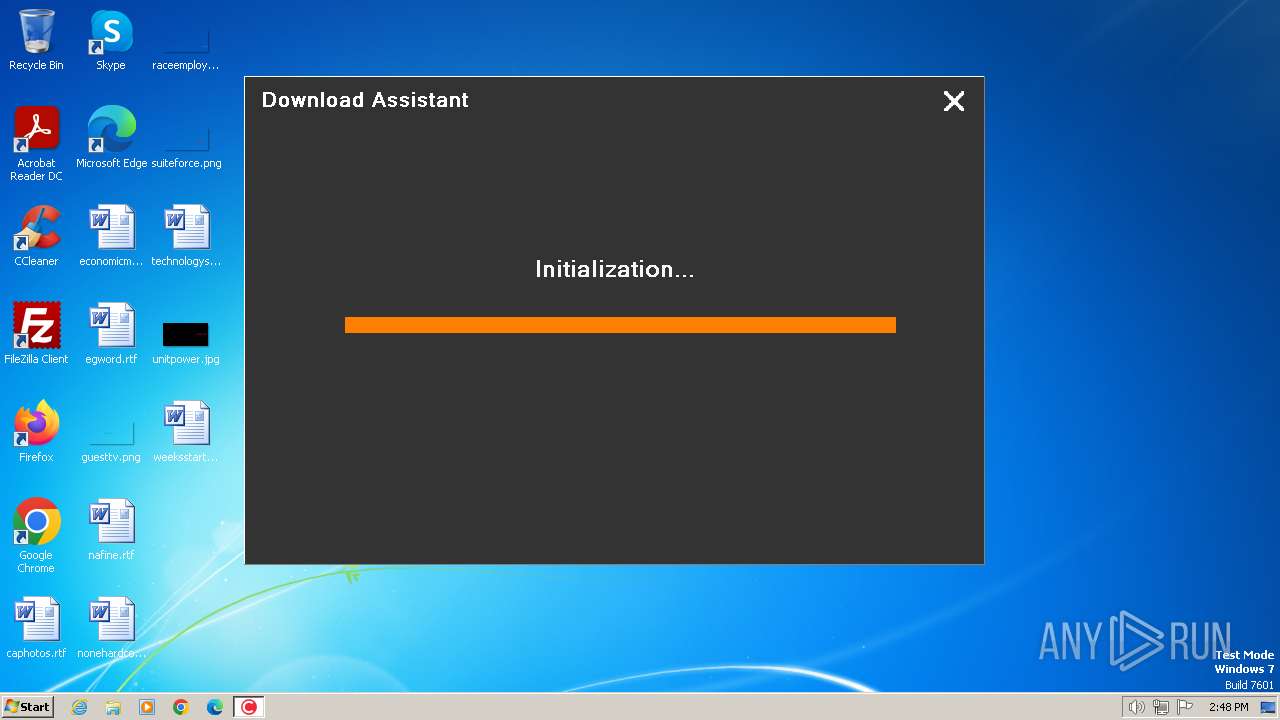The height and width of the screenshot is (720, 1280).
Task: Click the orange initialization progress bar
Action: (x=620, y=325)
